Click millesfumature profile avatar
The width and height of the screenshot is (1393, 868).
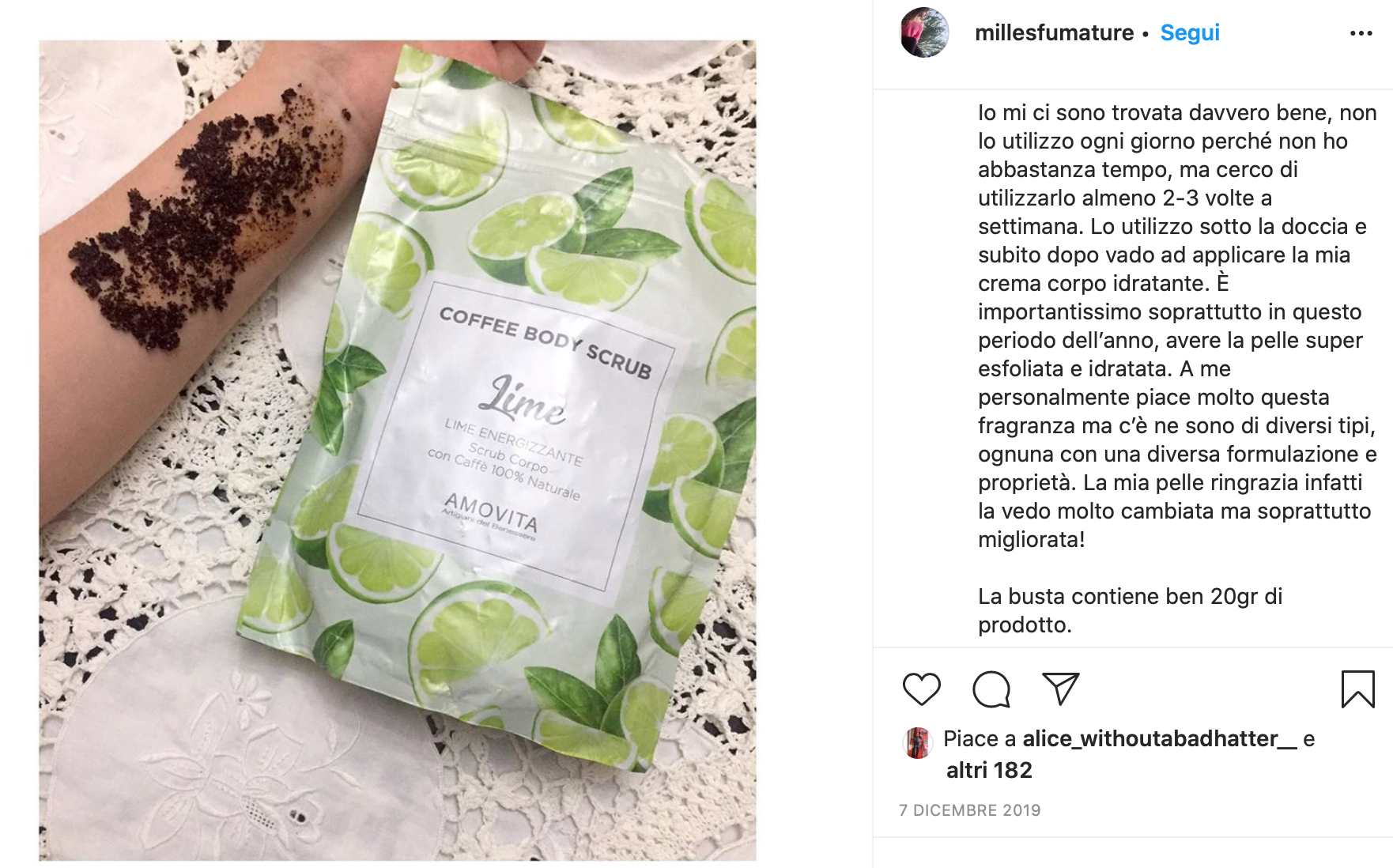pos(924,32)
